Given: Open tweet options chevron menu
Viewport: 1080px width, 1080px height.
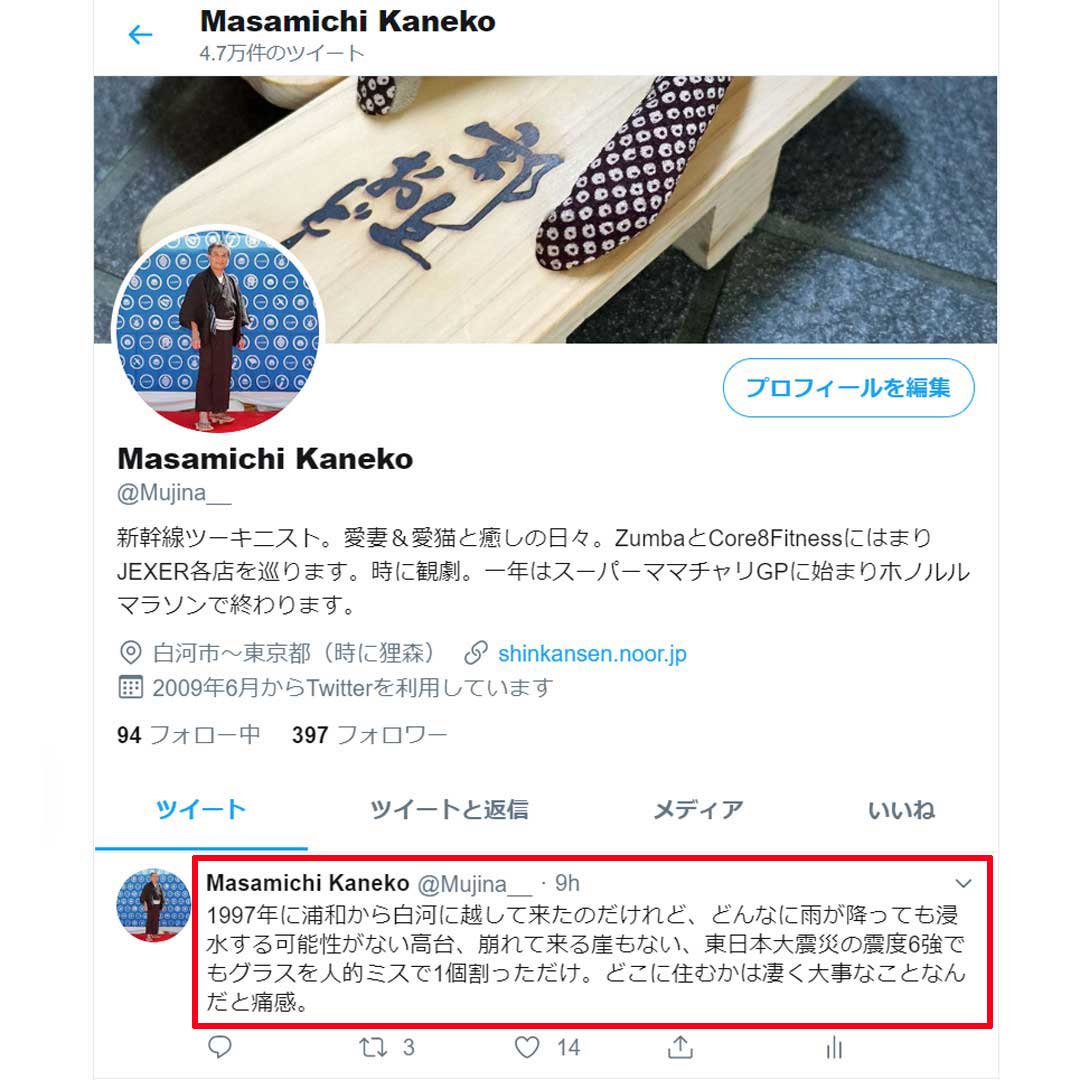Looking at the screenshot, I should pyautogui.click(x=964, y=883).
